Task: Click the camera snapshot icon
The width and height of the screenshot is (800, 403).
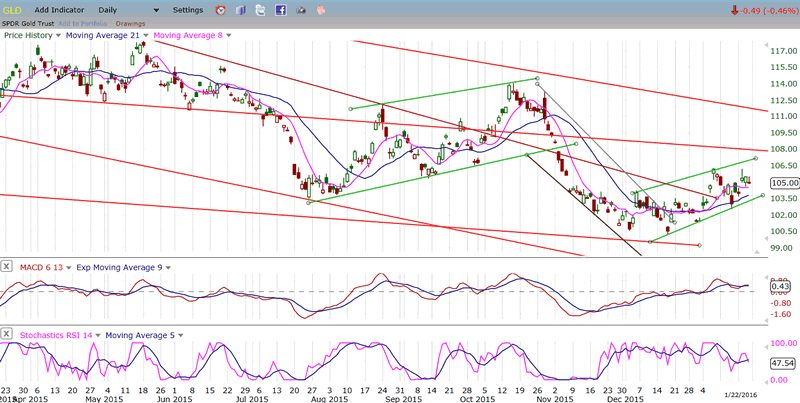Action: pyautogui.click(x=302, y=10)
